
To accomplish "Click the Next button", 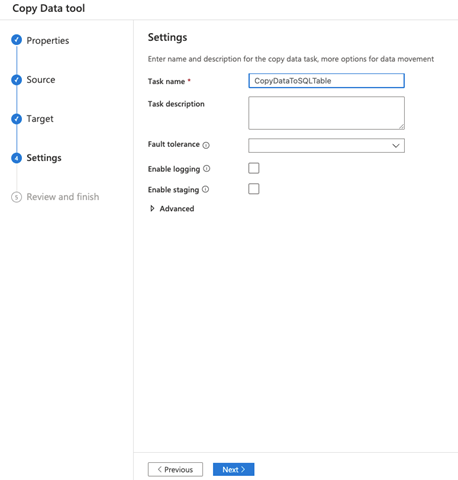I will point(234,469).
